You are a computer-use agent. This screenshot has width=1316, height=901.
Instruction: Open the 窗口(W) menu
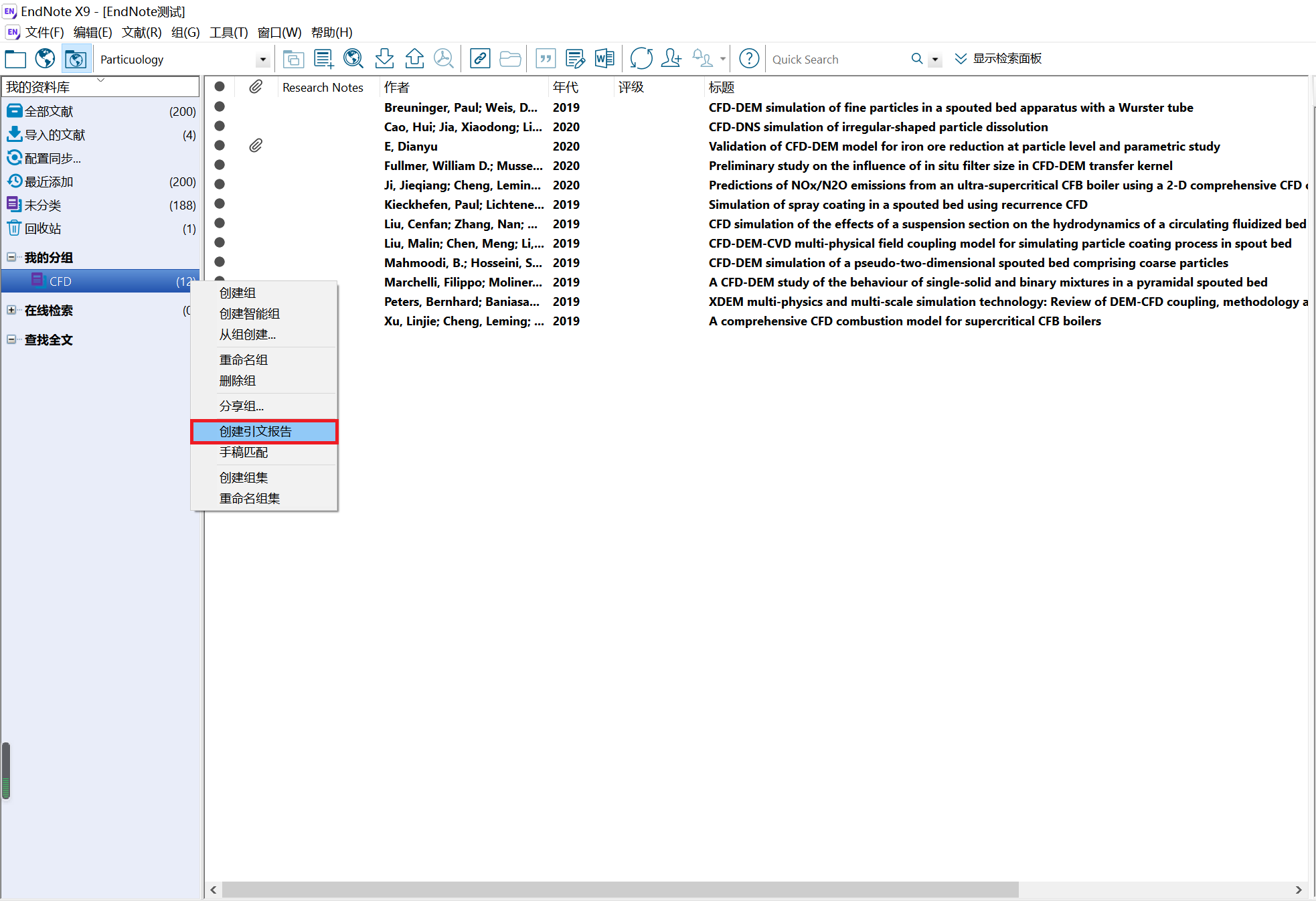280,32
